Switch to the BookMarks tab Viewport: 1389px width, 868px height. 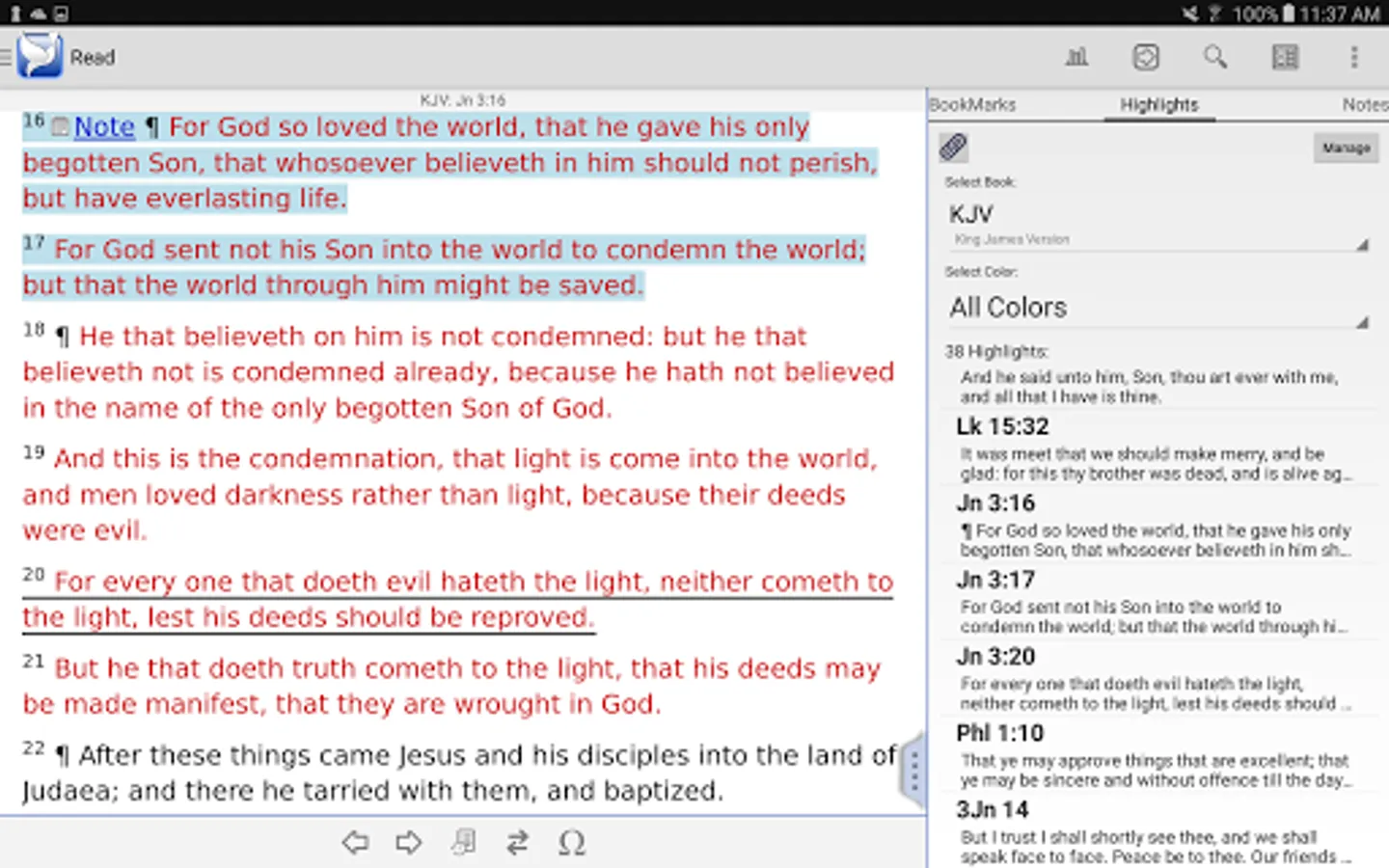pos(972,104)
